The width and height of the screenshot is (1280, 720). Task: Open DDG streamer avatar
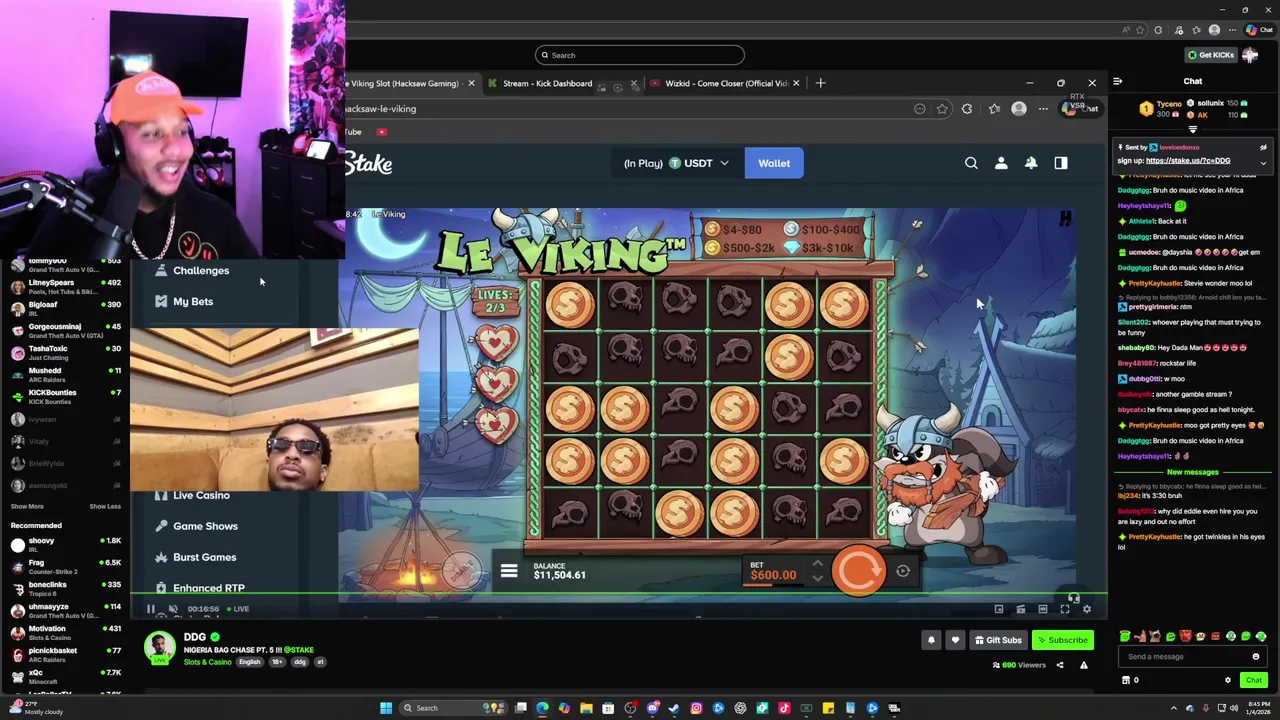point(159,647)
